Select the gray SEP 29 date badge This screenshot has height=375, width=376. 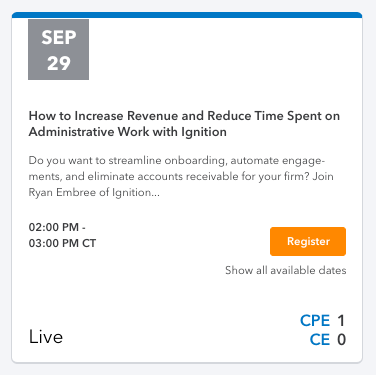(x=58, y=49)
